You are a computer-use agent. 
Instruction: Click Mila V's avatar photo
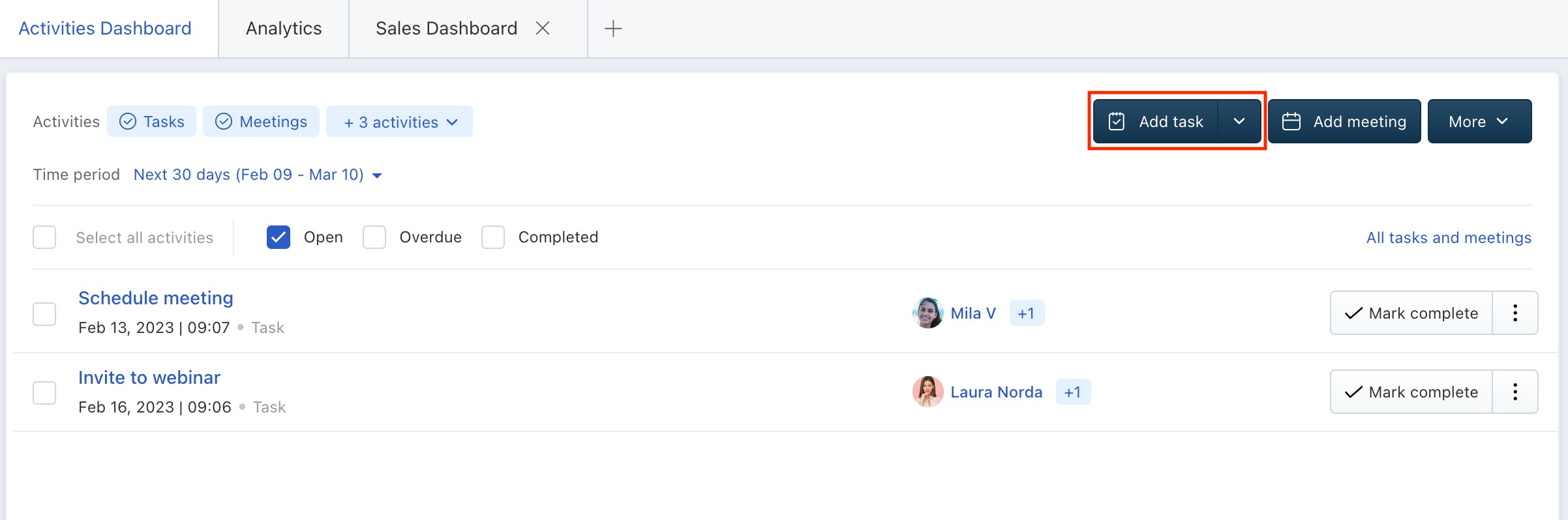point(927,313)
